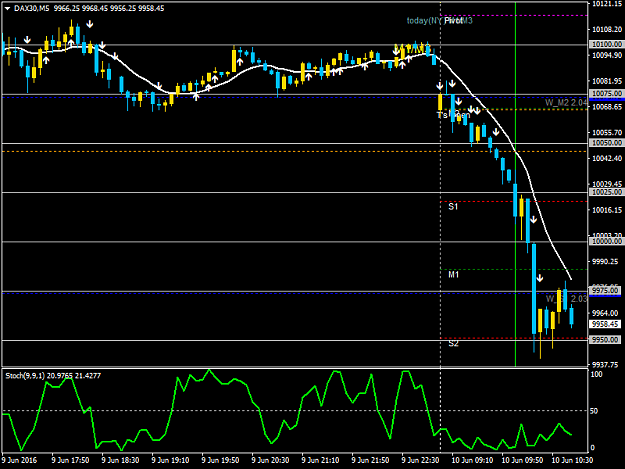Click the 9 Jun 19:10 time label
Screen dimensions: 625x469
[x=170, y=460]
